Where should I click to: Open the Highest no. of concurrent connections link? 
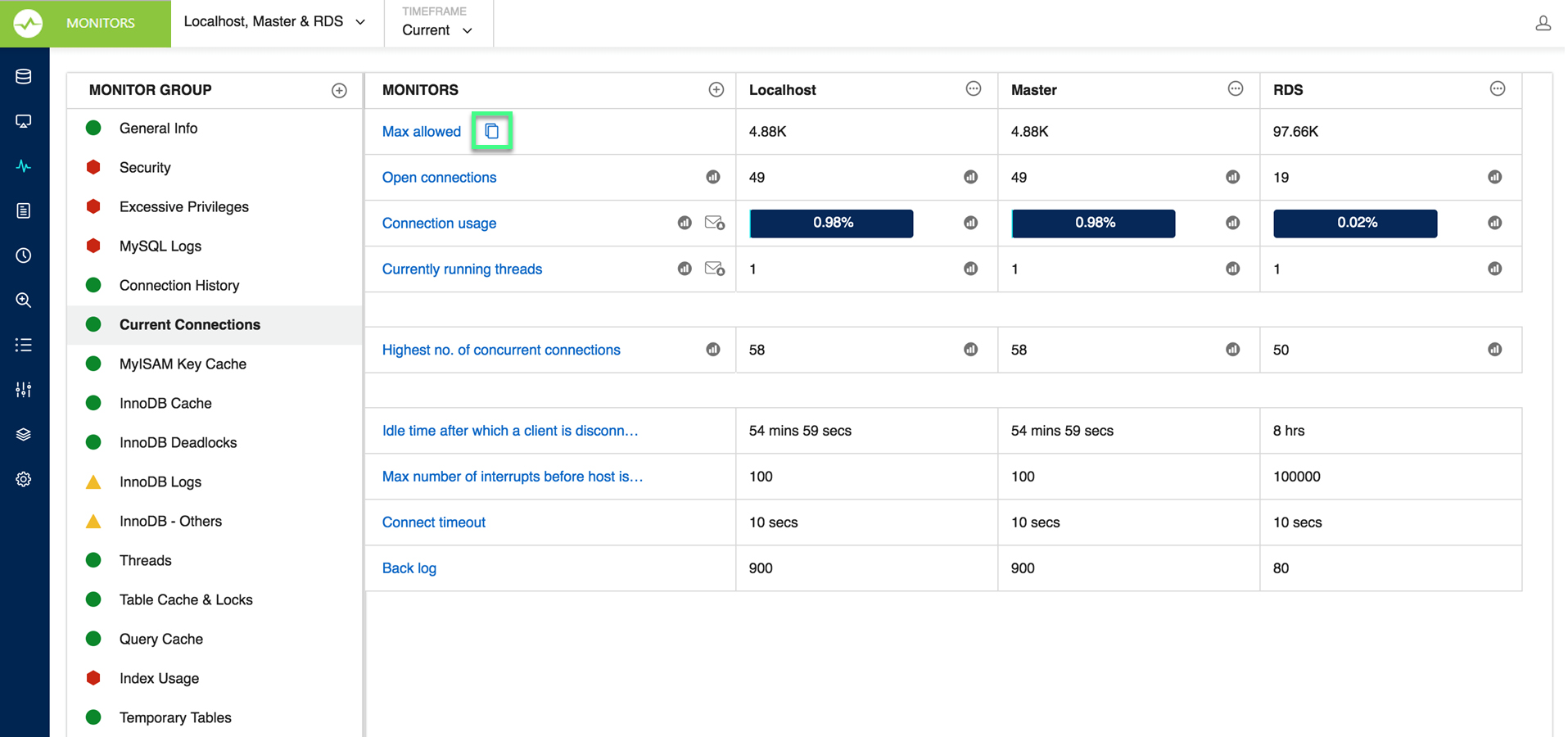(x=501, y=350)
